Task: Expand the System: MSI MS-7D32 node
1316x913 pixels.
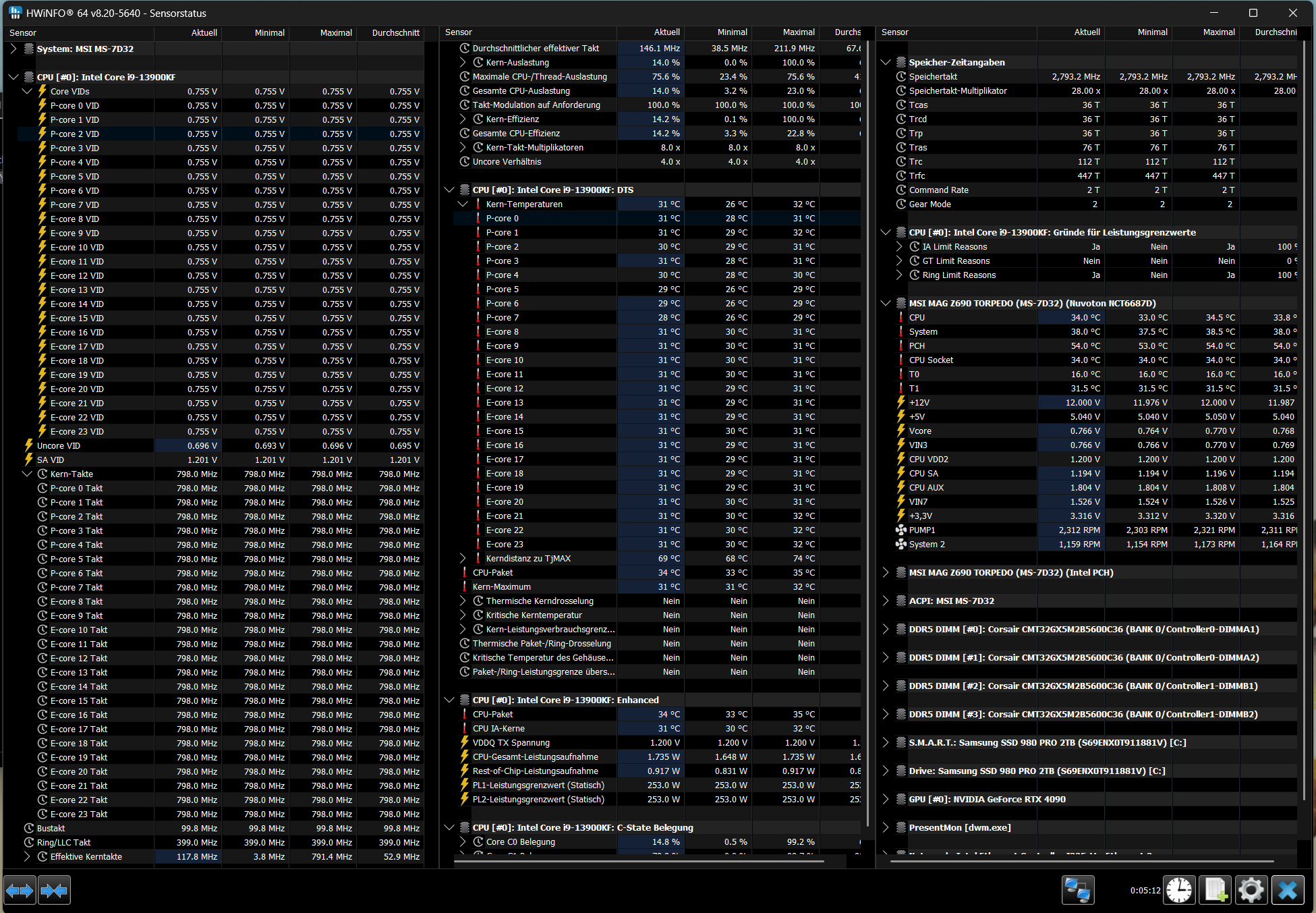Action: 13,49
